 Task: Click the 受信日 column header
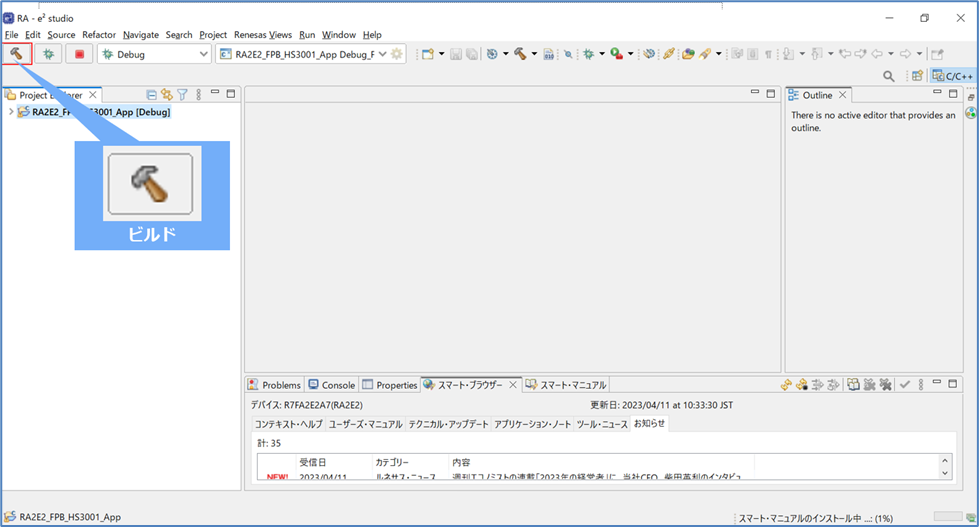pyautogui.click(x=333, y=462)
